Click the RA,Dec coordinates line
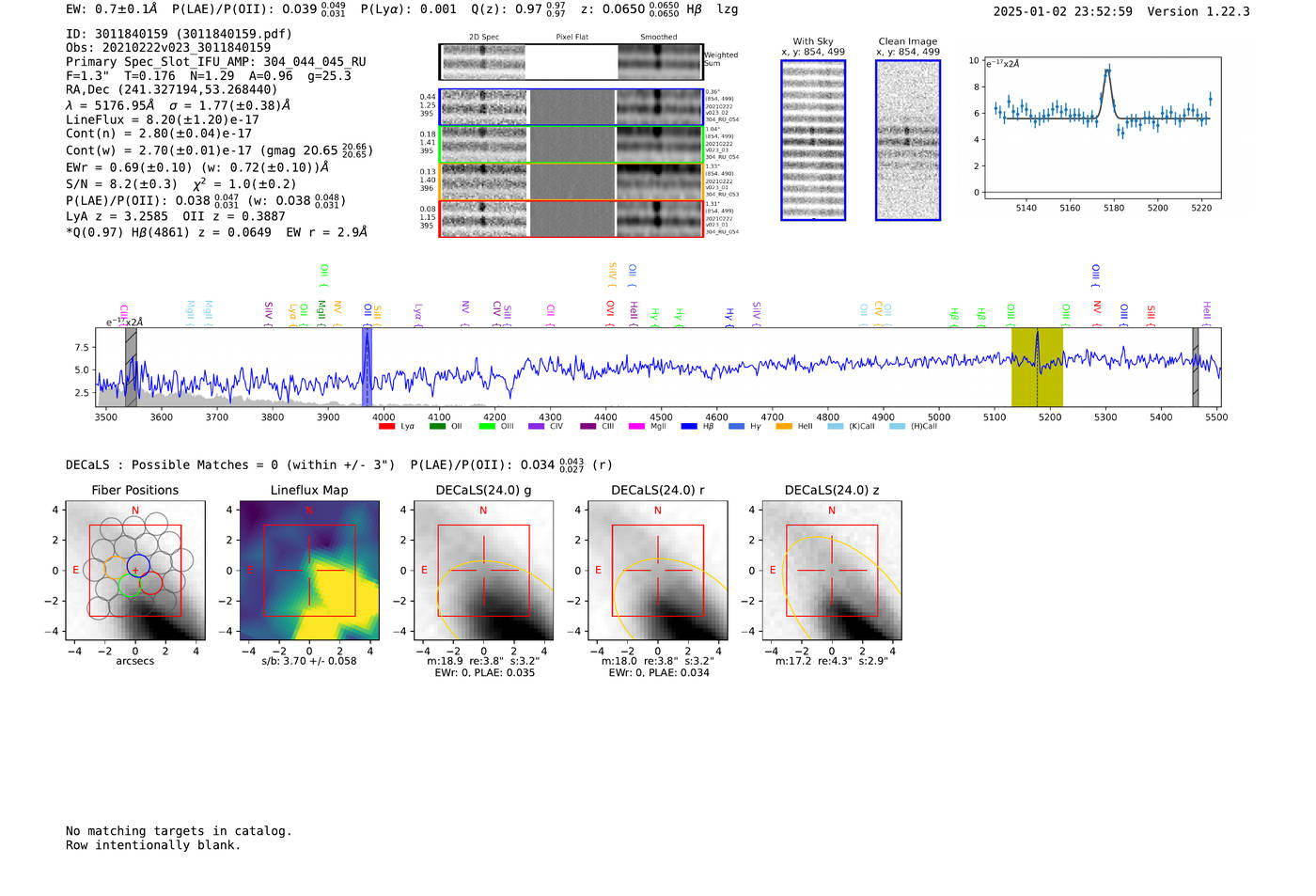 172,90
